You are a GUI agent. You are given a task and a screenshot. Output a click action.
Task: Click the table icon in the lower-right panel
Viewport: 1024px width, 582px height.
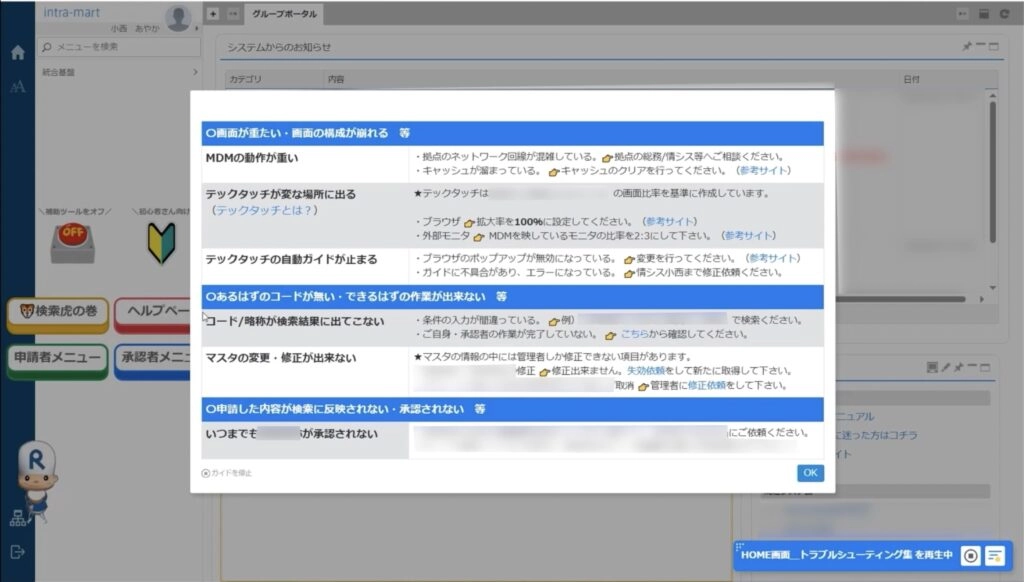[x=932, y=368]
